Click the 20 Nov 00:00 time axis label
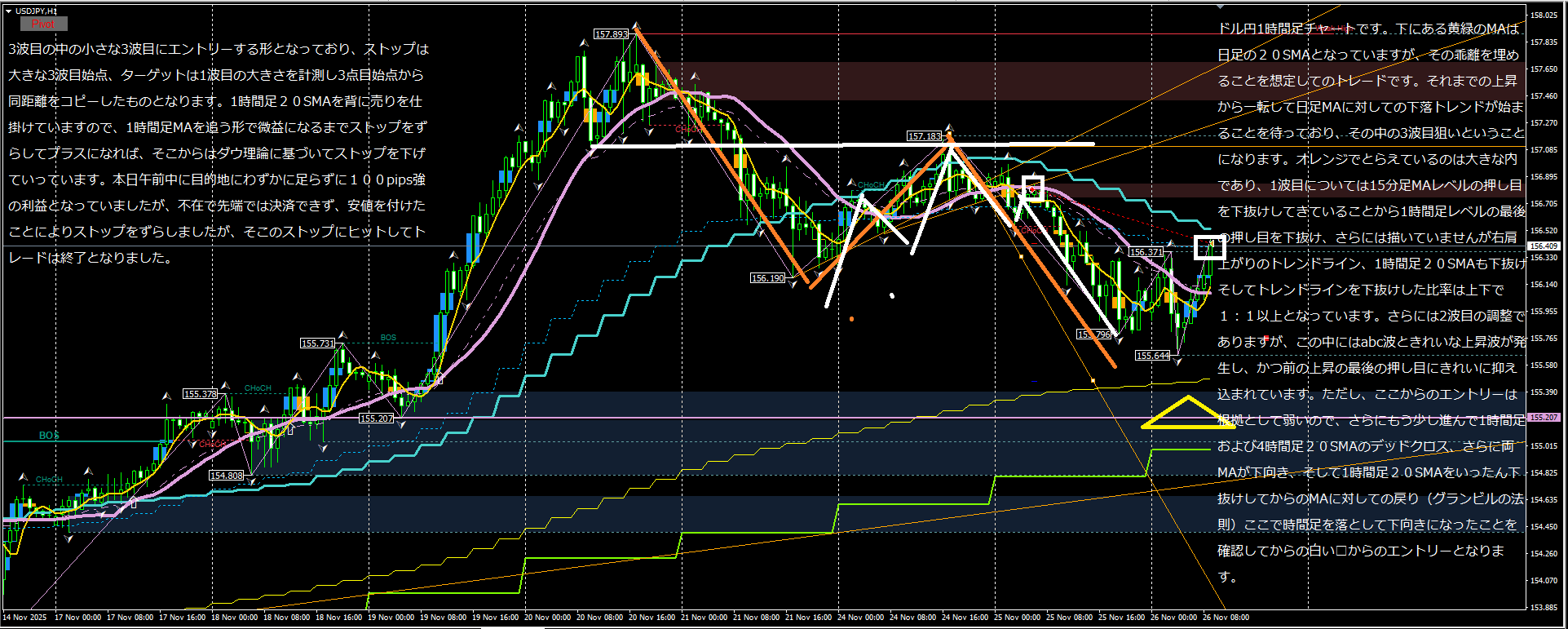Image resolution: width=1568 pixels, height=629 pixels. pyautogui.click(x=548, y=618)
